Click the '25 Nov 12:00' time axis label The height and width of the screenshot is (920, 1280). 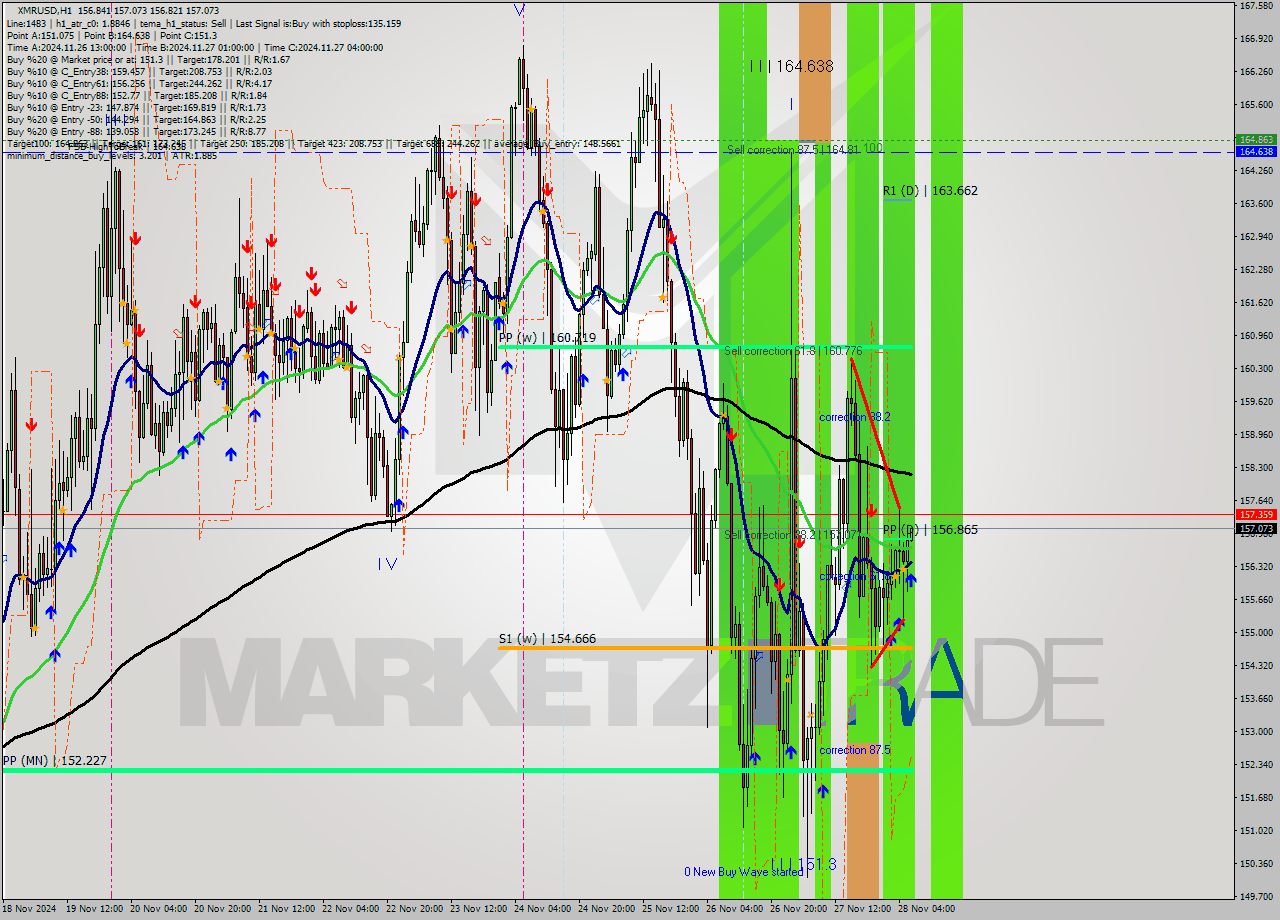[x=670, y=909]
